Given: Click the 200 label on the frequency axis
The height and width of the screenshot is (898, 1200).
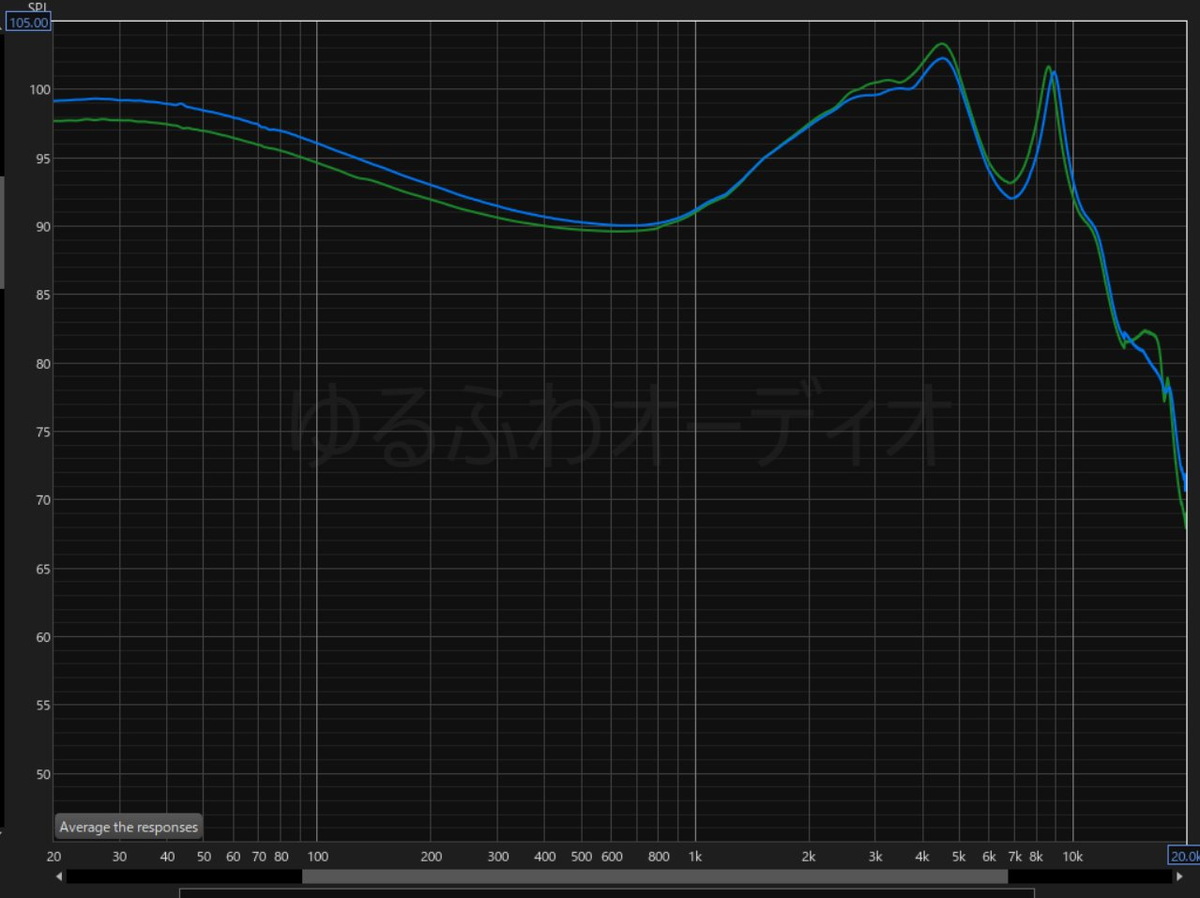Looking at the screenshot, I should pyautogui.click(x=431, y=857).
